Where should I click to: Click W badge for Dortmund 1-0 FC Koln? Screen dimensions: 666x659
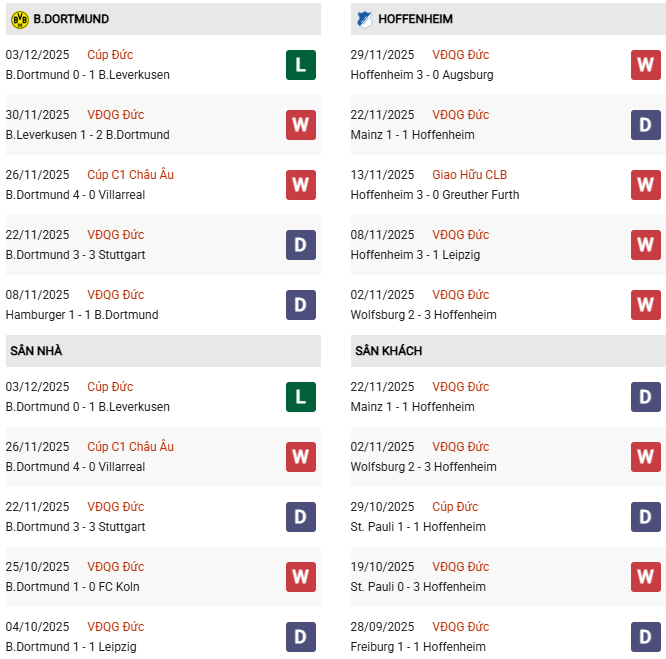pos(301,577)
